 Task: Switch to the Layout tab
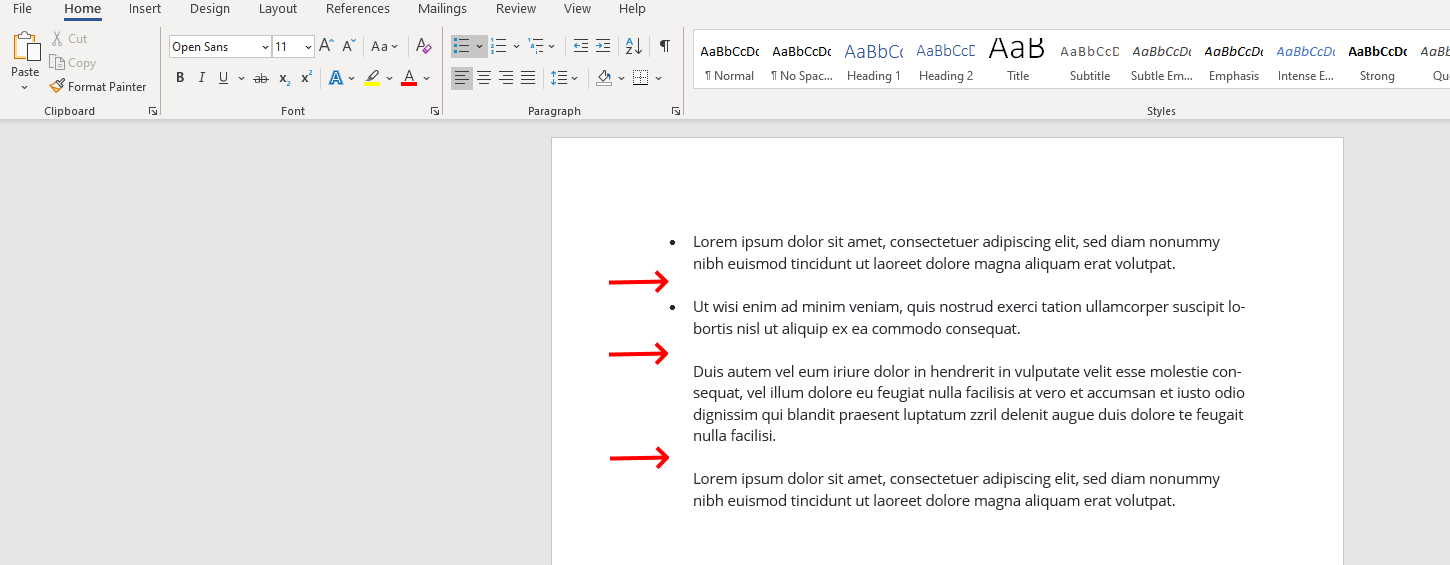277,9
